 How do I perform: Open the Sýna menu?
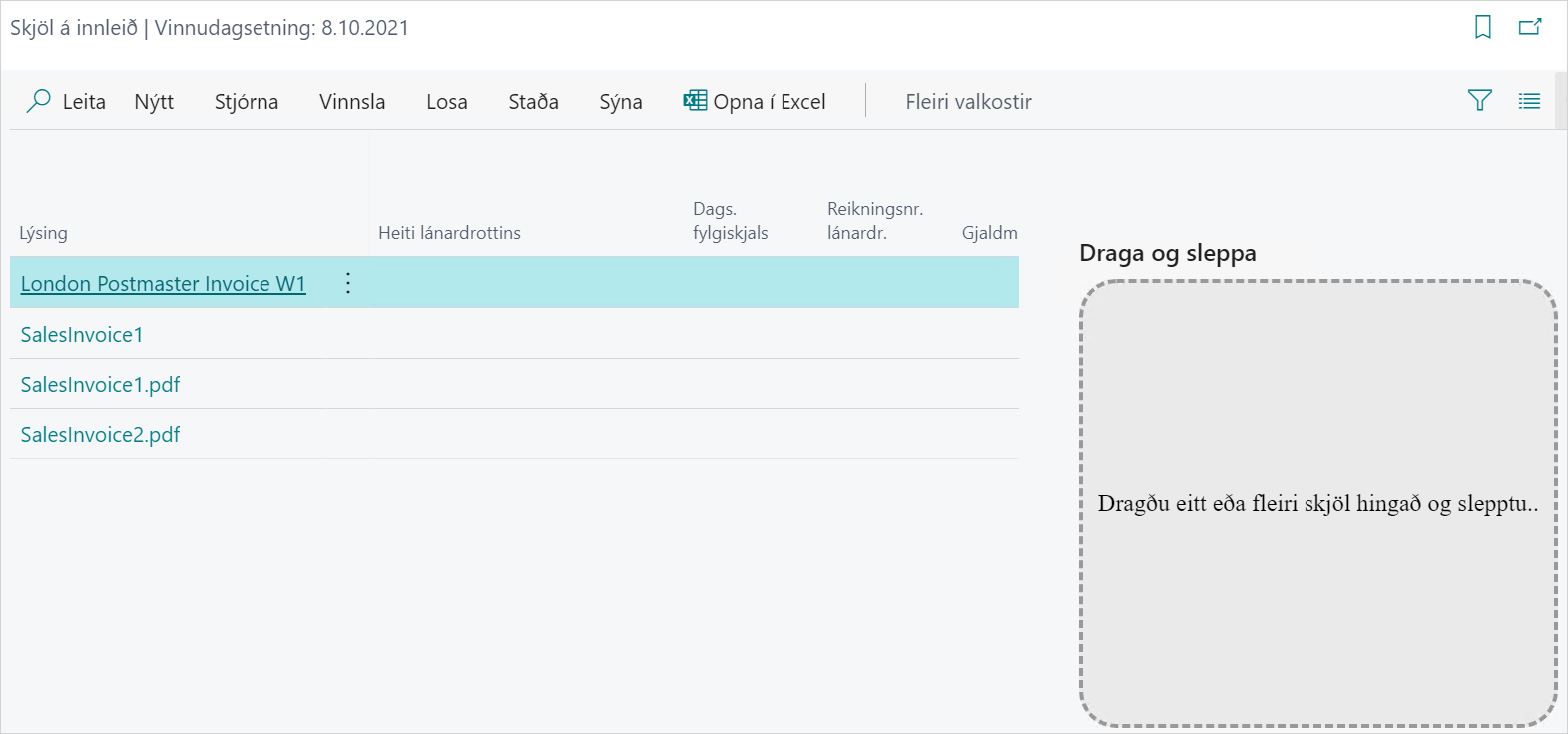pos(620,102)
